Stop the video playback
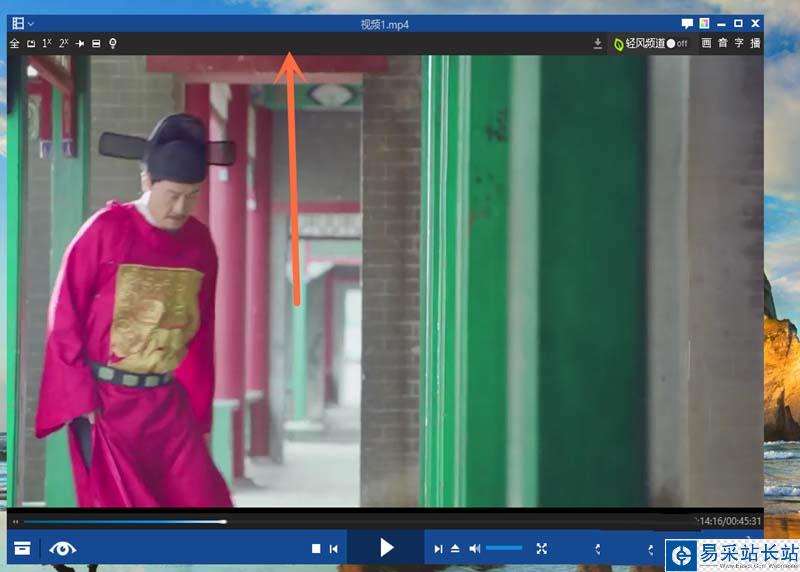 coord(316,549)
